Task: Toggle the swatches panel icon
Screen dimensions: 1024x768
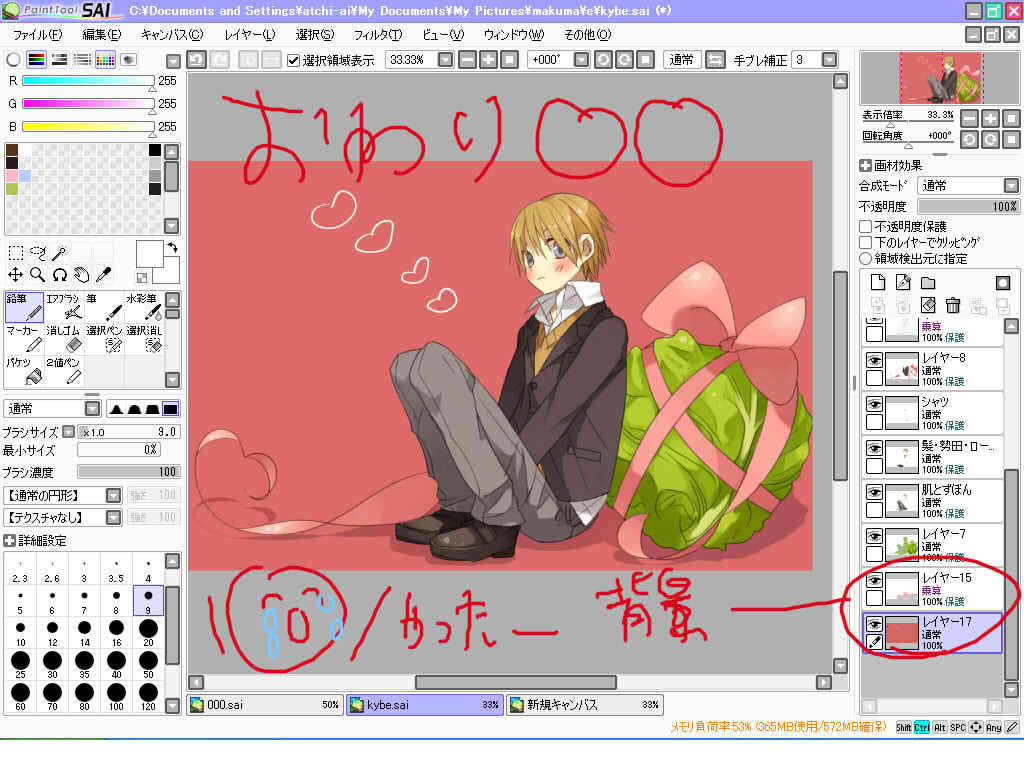Action: point(105,60)
